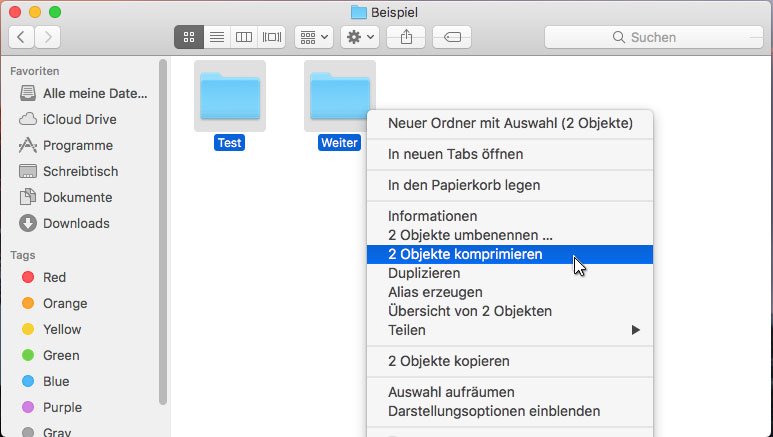Screen dimensions: 773x437
Task: Choose Duplizieren from context menu
Action: pos(510,273)
